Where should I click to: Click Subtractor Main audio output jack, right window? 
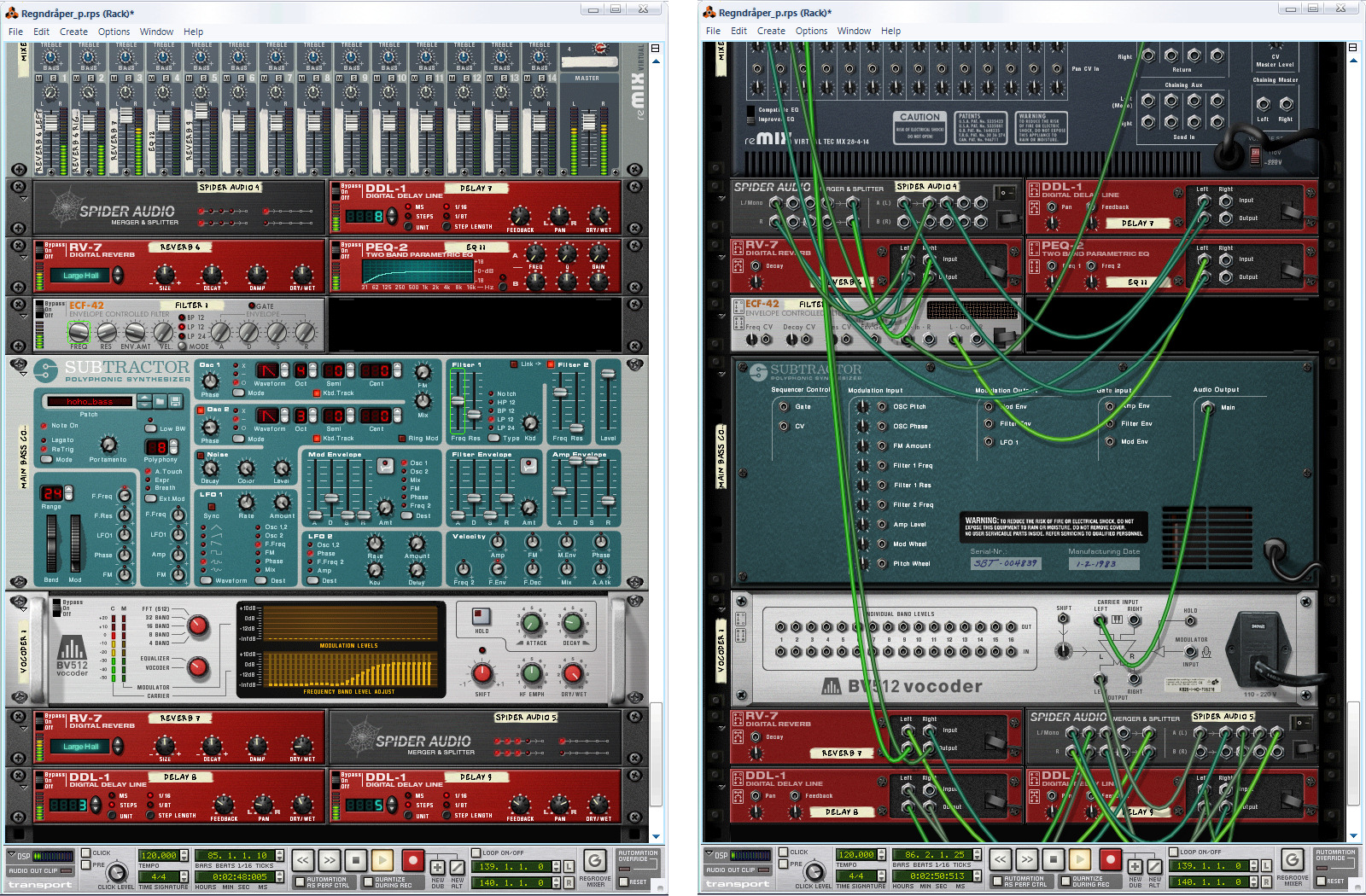[x=1207, y=408]
